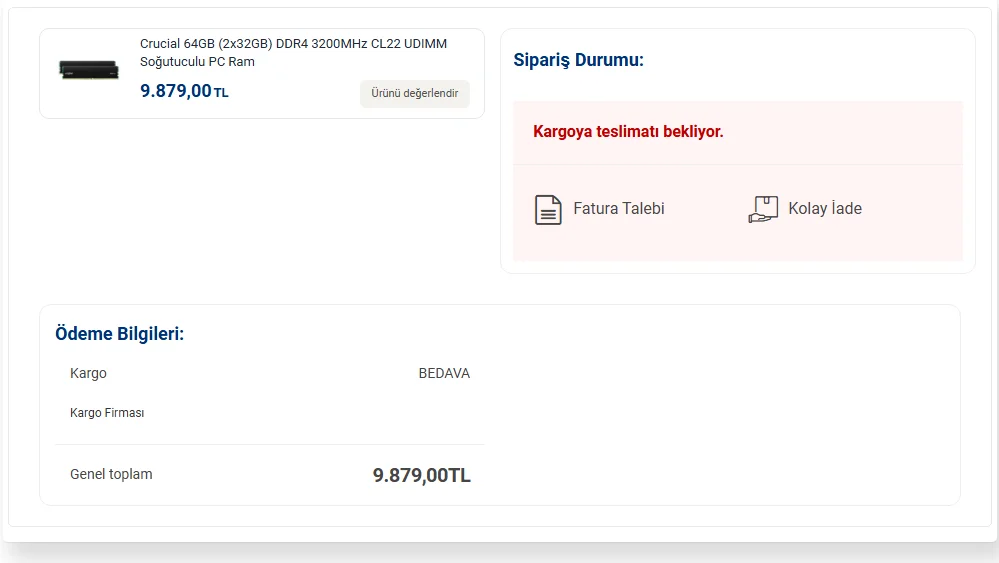Open the Crucial RAM product thumbnail
Screen dimensions: 999x563
(x=89, y=70)
